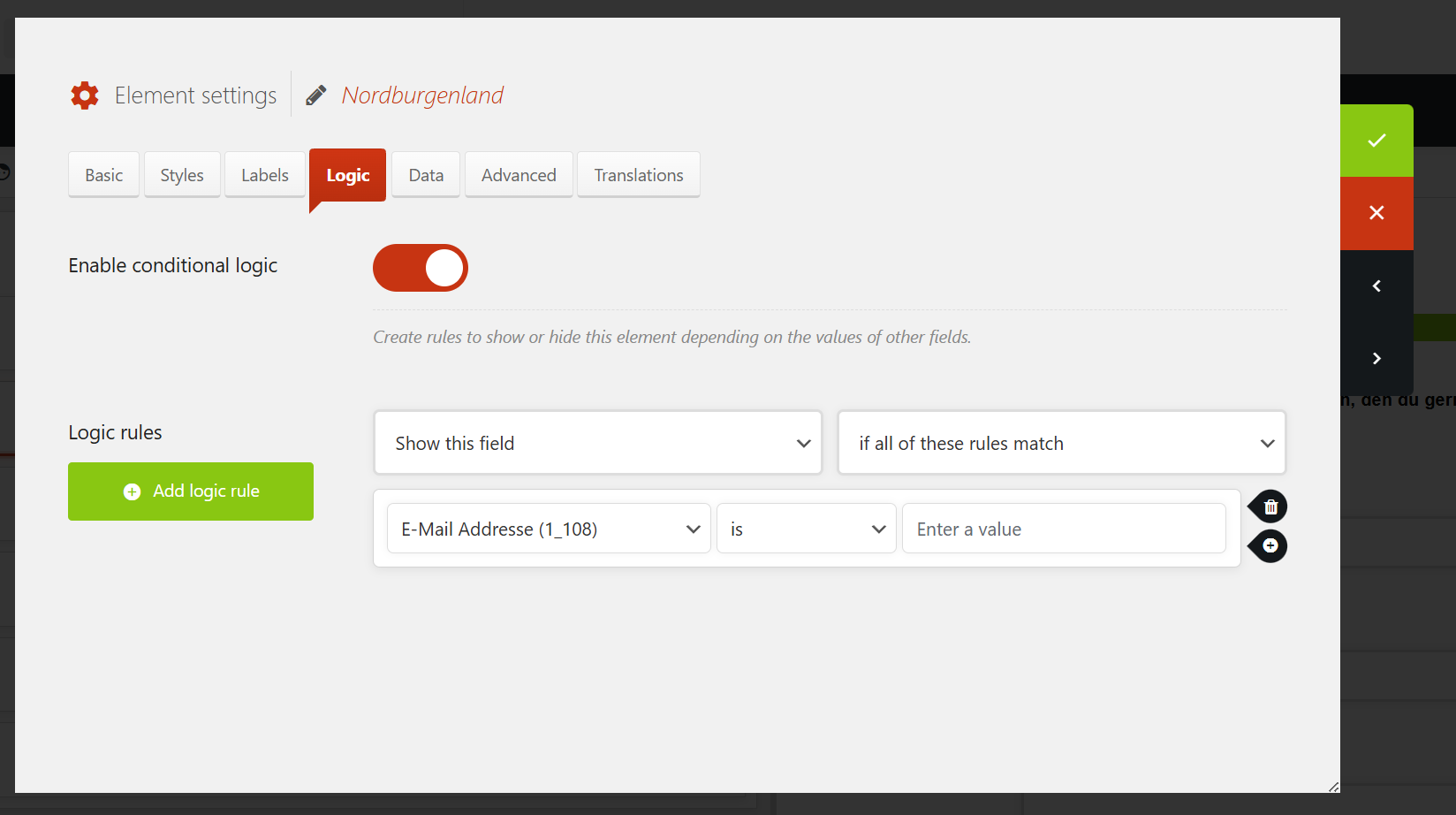Click the dialog resize handle corner
The image size is (1456, 815).
coord(1333,786)
